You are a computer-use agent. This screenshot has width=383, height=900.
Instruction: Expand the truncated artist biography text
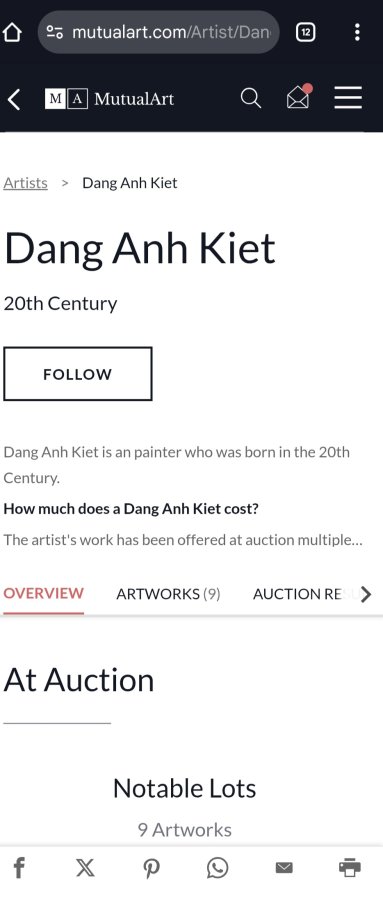[183, 540]
